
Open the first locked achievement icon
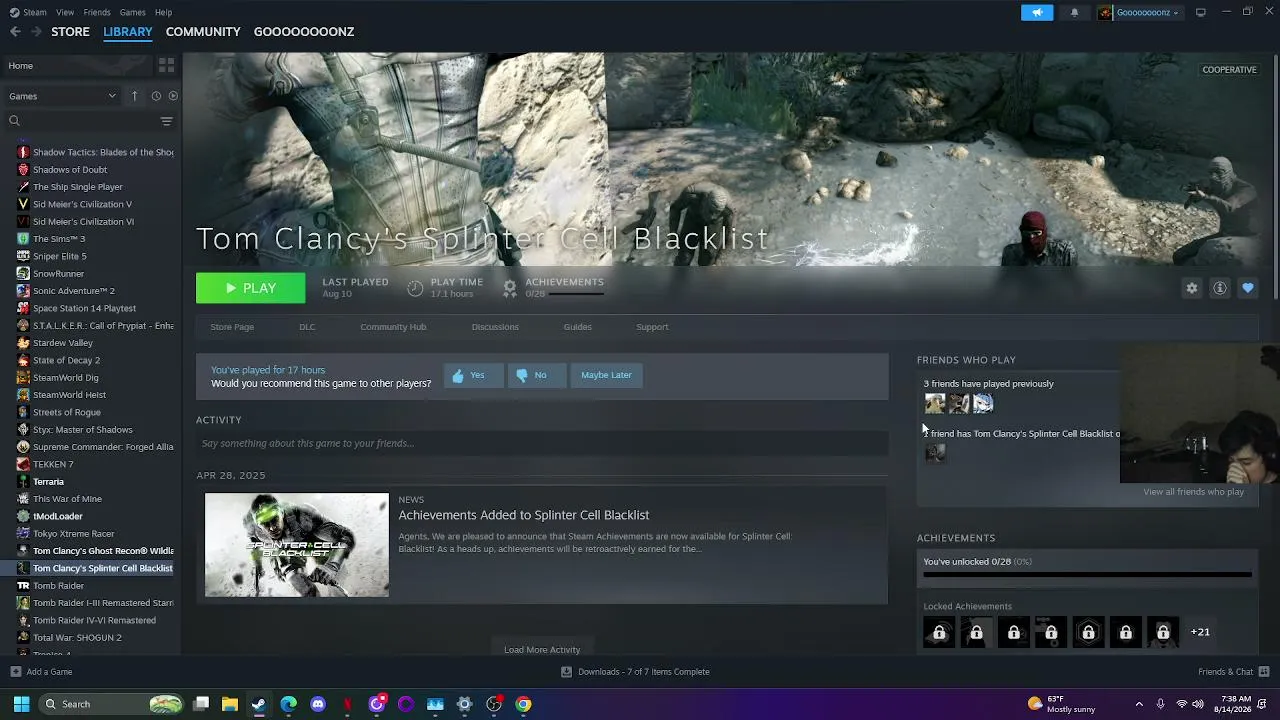(939, 632)
